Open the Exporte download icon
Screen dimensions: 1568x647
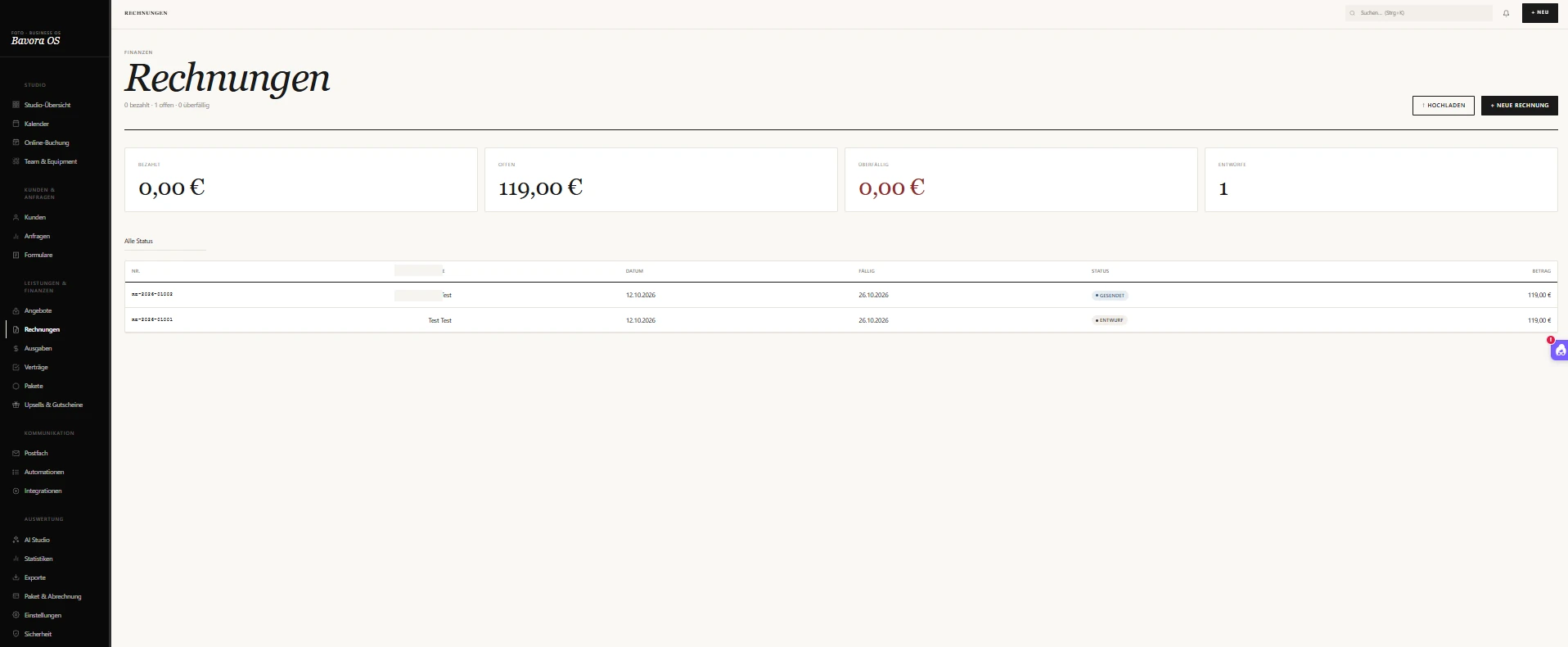coord(16,577)
